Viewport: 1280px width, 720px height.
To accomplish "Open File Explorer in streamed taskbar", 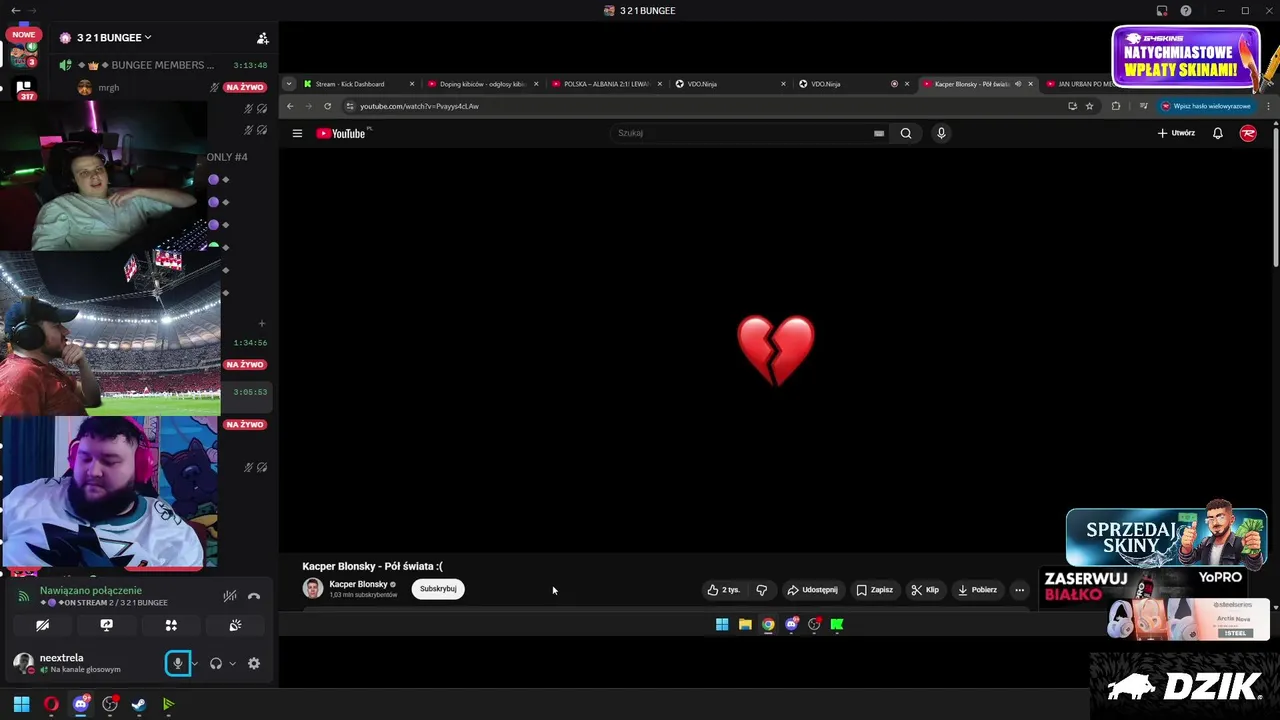I will click(x=745, y=624).
